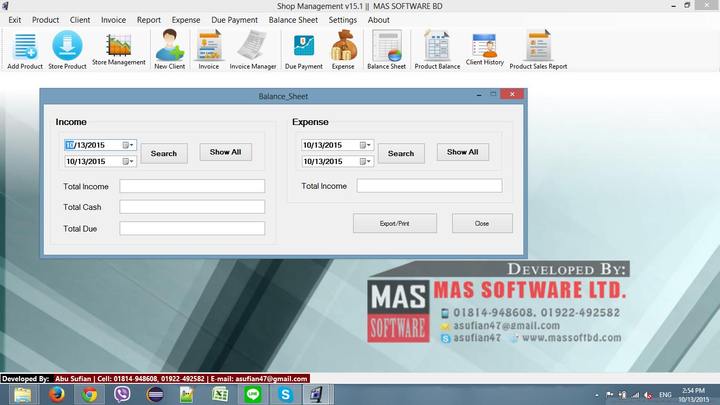The width and height of the screenshot is (720, 405).
Task: Click the Due Payment toolbar icon
Action: click(x=304, y=48)
